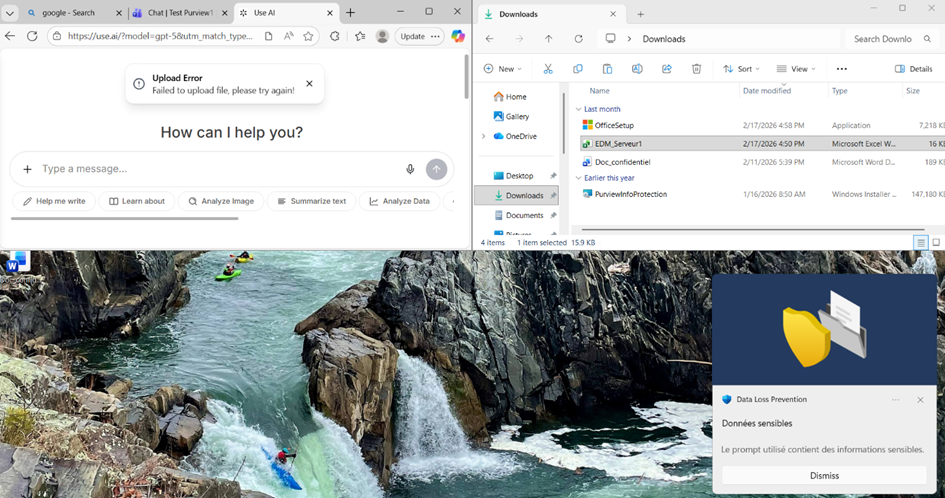Click the Share icon in Explorer toolbar
This screenshot has height=498, width=945.
[667, 69]
